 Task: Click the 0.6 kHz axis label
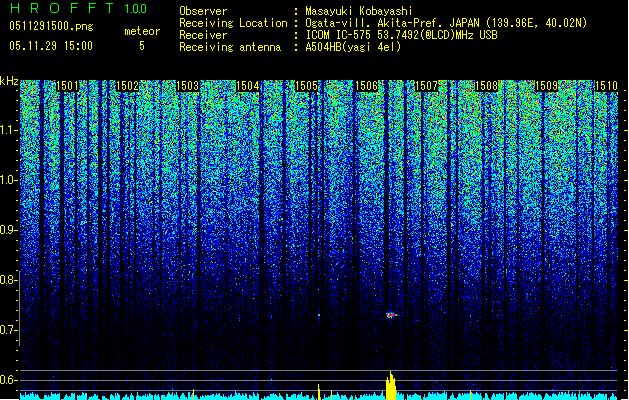8,380
